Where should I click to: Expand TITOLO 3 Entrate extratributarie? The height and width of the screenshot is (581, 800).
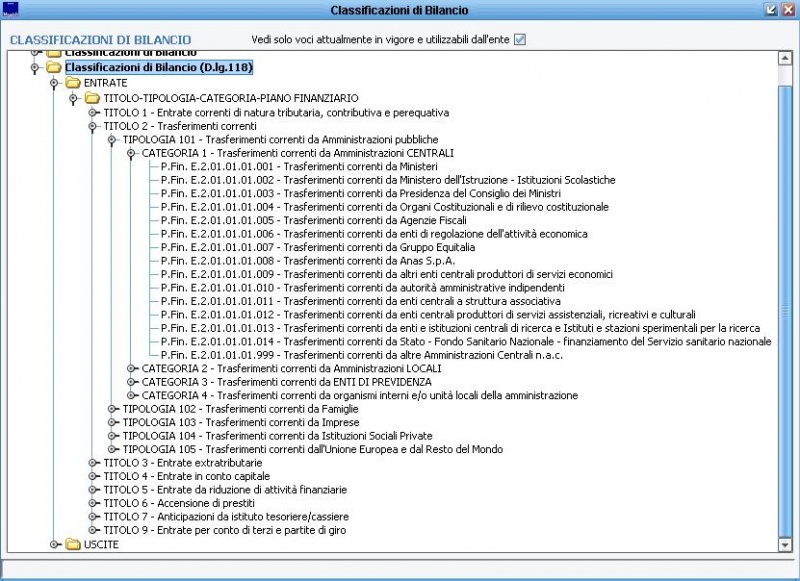(92, 463)
